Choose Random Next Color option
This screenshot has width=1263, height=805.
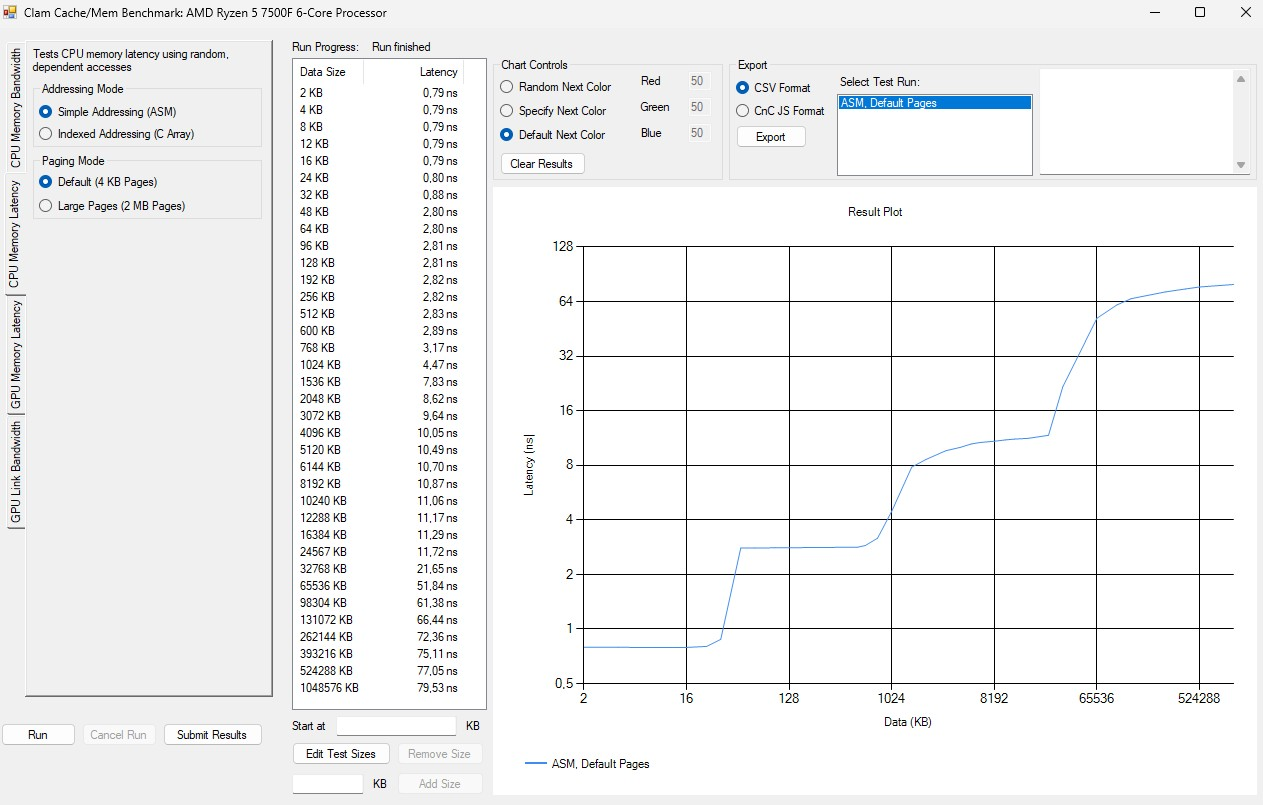point(555,87)
